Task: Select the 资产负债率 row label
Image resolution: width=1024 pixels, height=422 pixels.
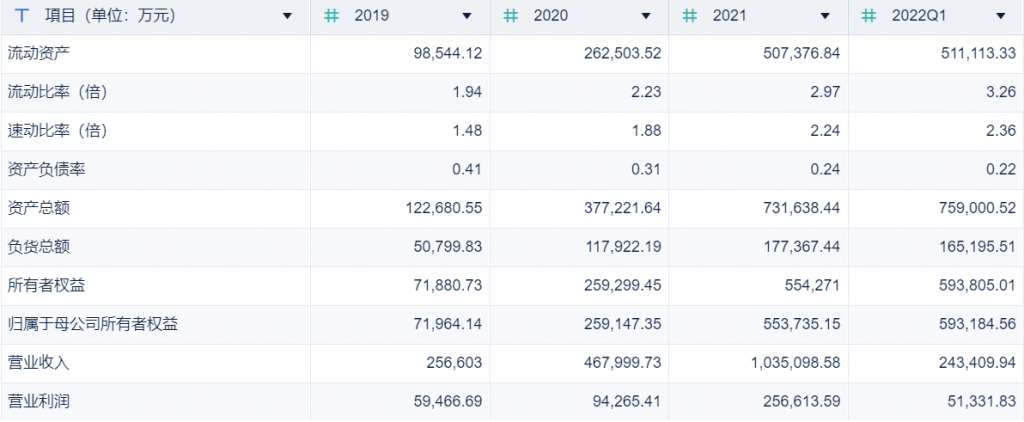Action: (46, 170)
